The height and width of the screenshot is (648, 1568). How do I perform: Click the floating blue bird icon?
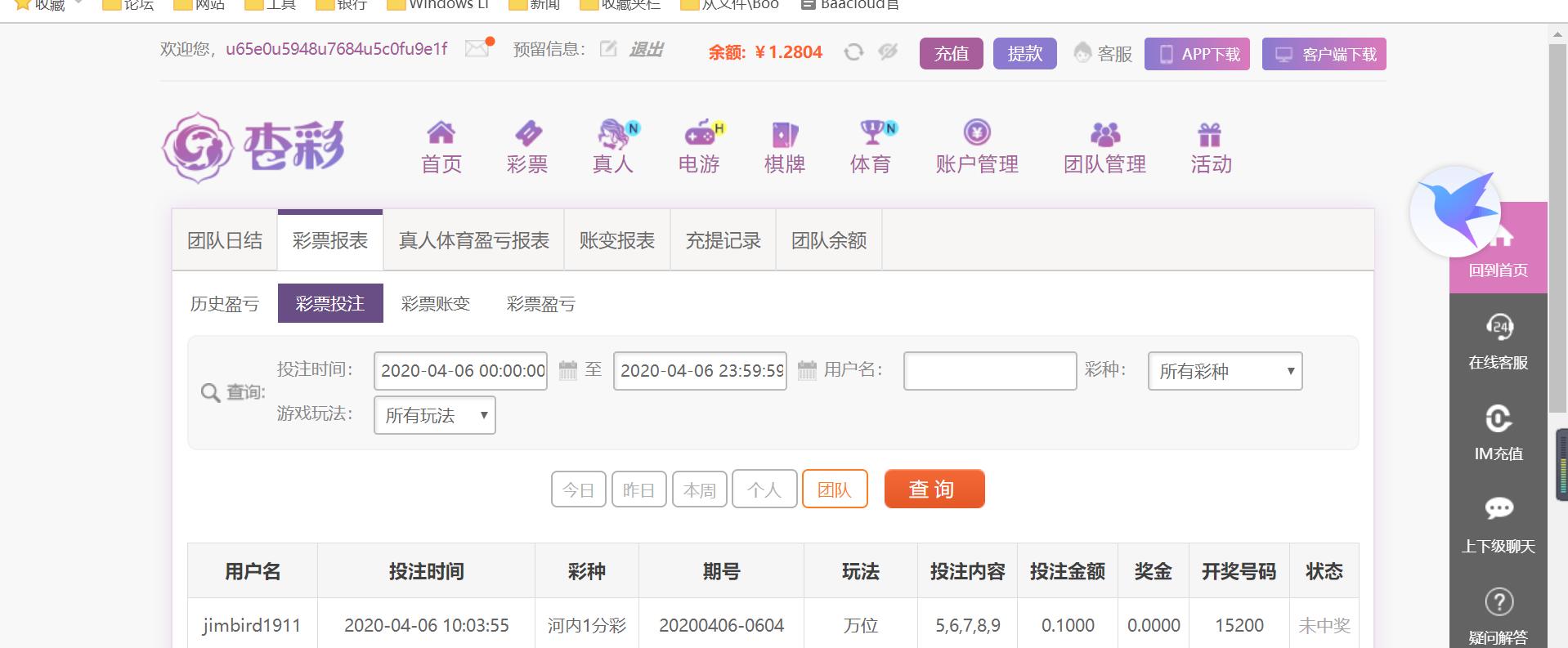[x=1455, y=212]
